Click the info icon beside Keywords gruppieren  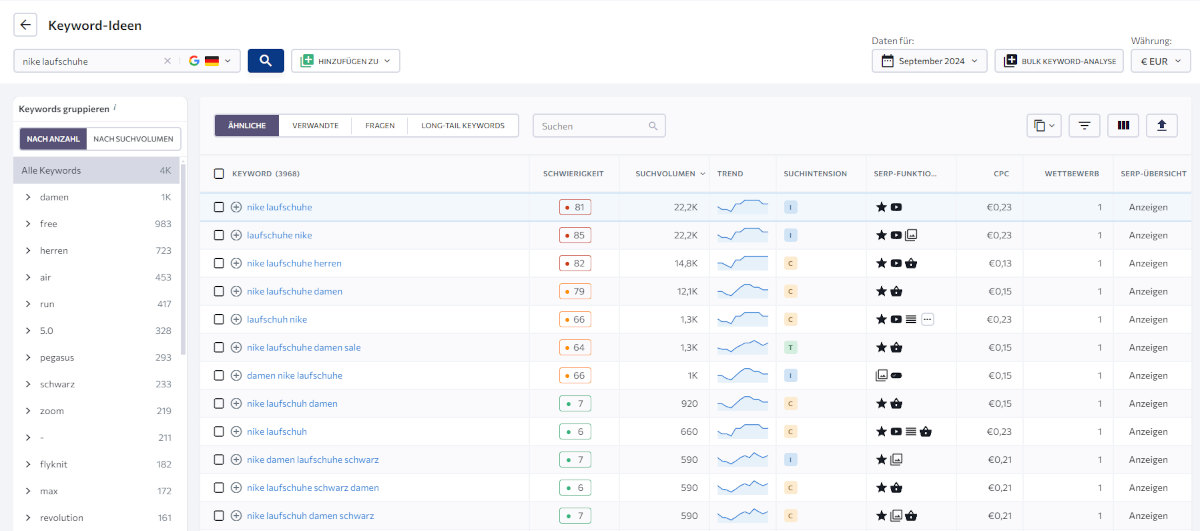(115, 107)
